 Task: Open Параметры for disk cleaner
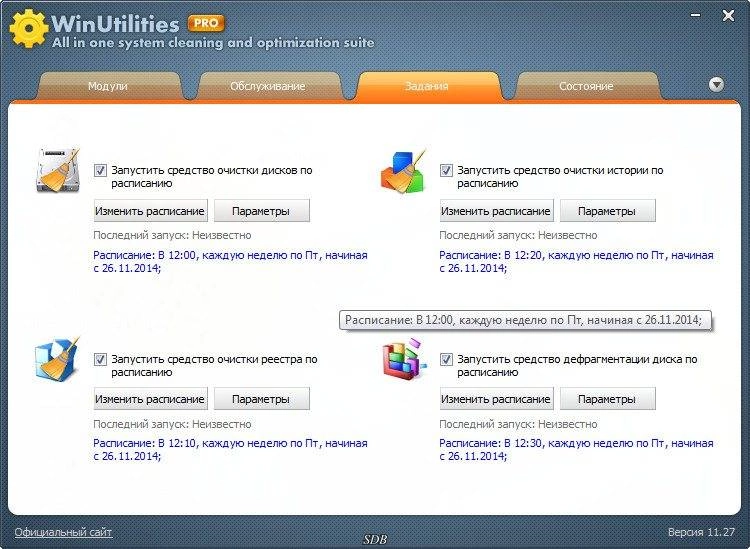click(261, 211)
